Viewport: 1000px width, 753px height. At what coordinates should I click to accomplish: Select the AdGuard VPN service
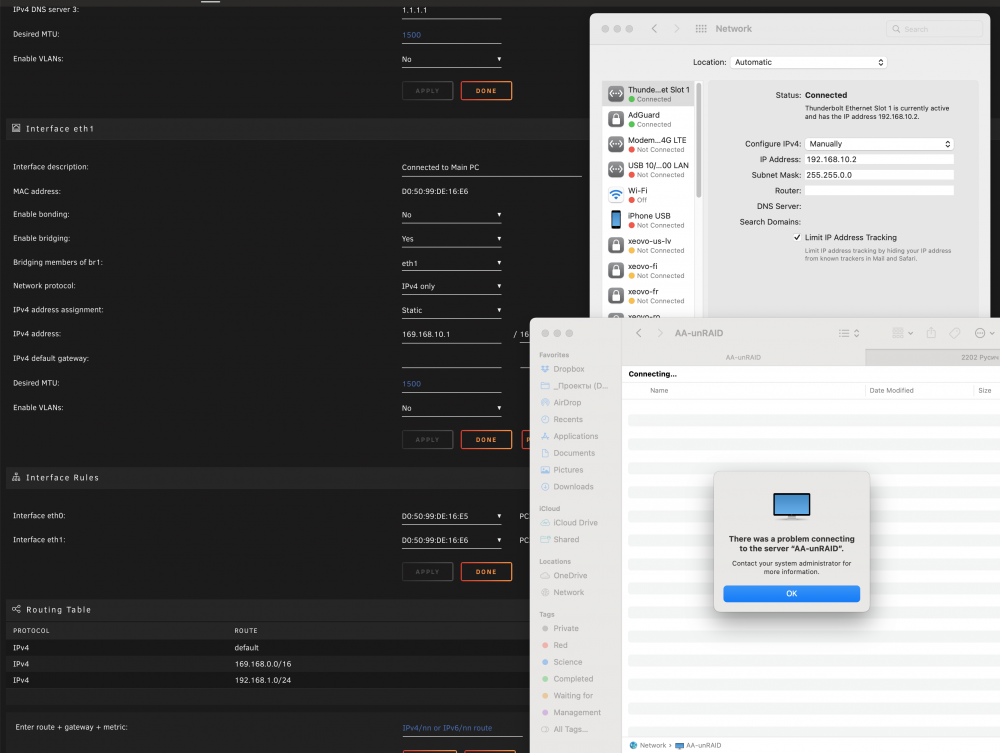[649, 119]
